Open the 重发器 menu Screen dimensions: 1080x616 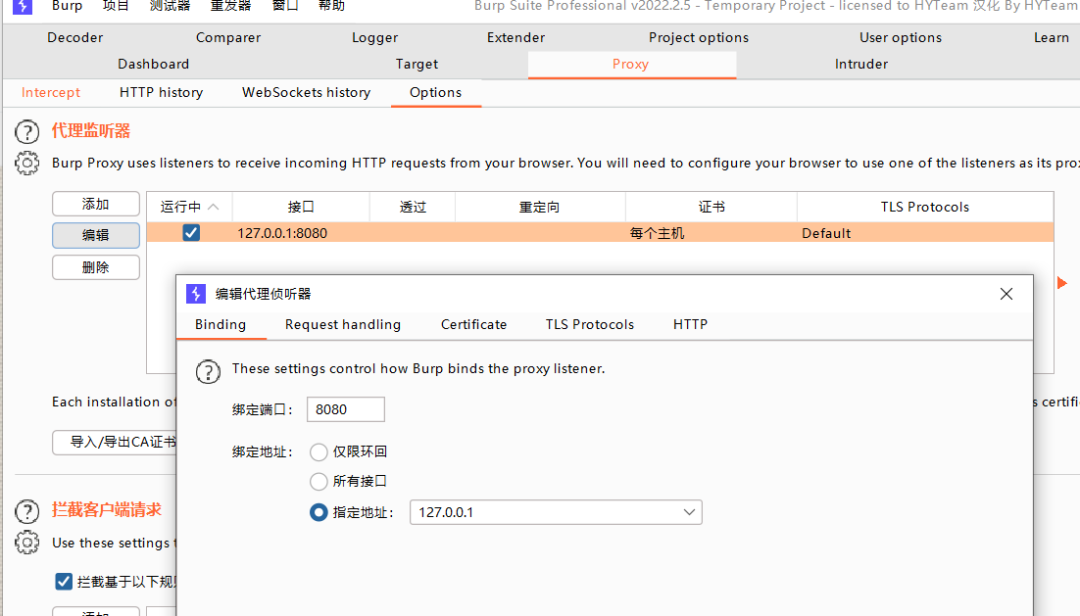(231, 6)
